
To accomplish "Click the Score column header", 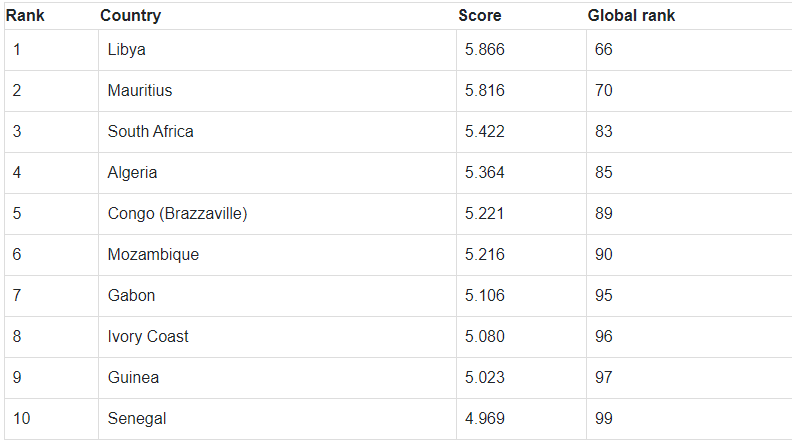I will click(x=480, y=16).
